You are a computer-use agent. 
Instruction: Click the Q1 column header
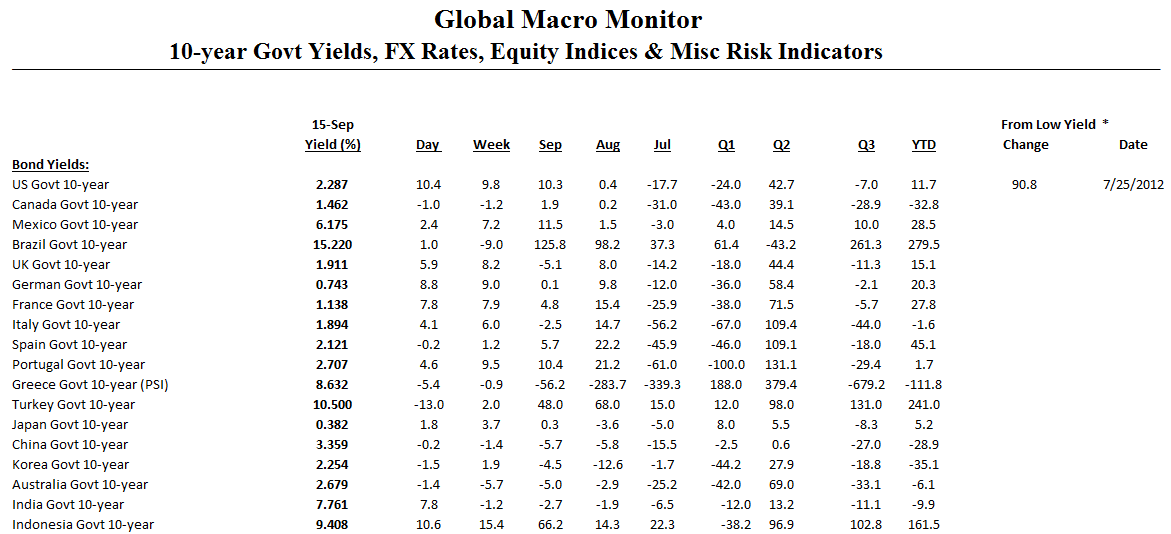coord(726,145)
